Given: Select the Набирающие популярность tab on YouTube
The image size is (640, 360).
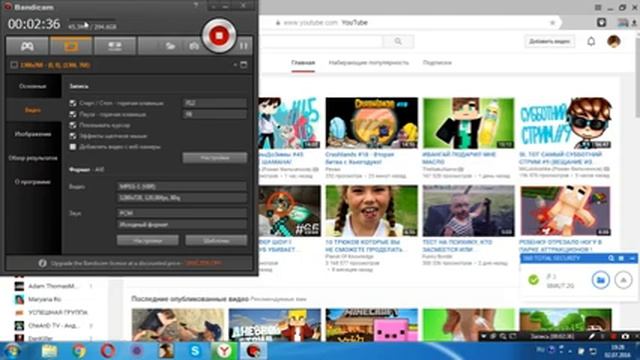Looking at the screenshot, I should coord(369,63).
